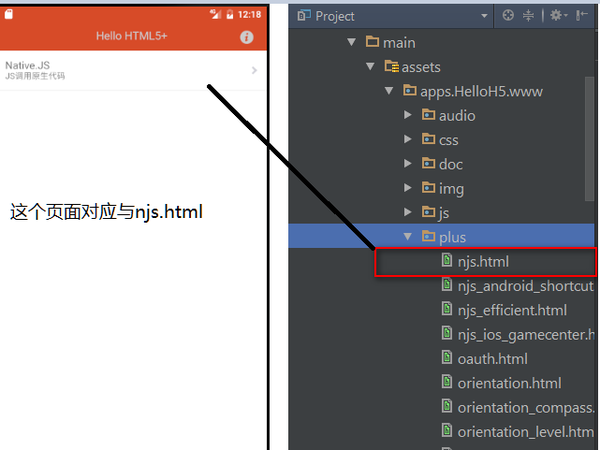Select oauth.html in the tree
Viewport: 600px width, 450px height.
[493, 359]
